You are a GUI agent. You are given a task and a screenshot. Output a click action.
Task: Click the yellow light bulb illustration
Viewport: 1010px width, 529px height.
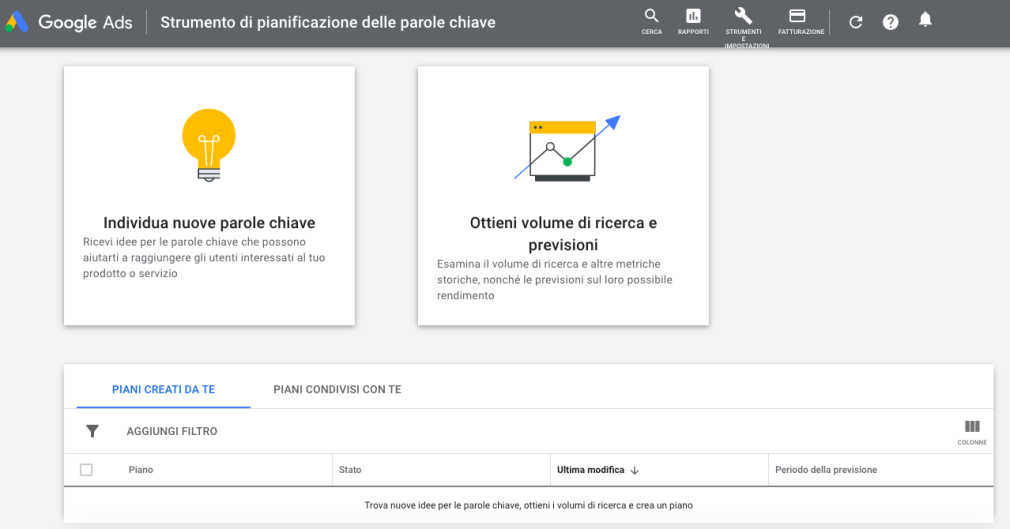tap(209, 145)
